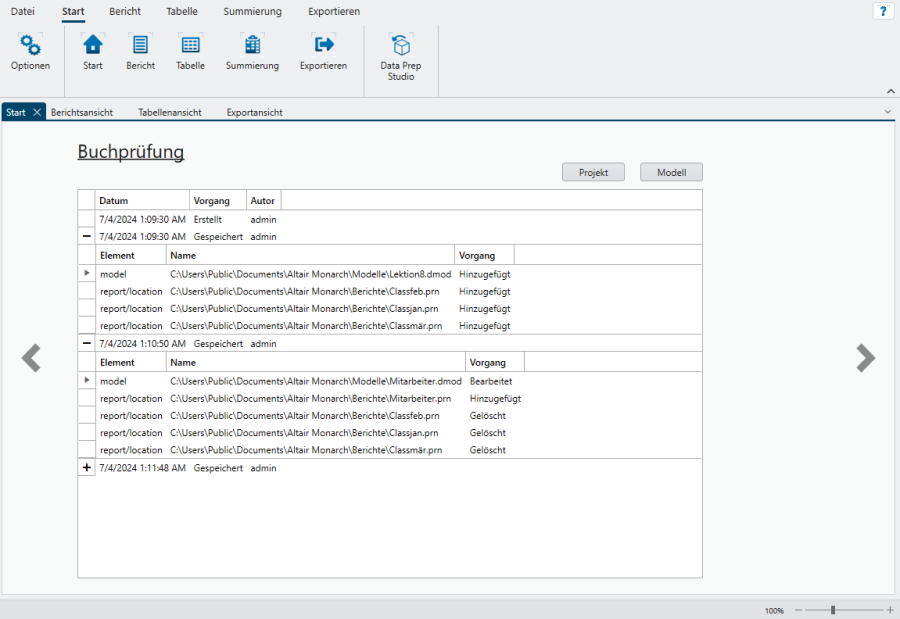Click the Projekt button
Viewport: 900px width, 619px height.
[x=593, y=172]
